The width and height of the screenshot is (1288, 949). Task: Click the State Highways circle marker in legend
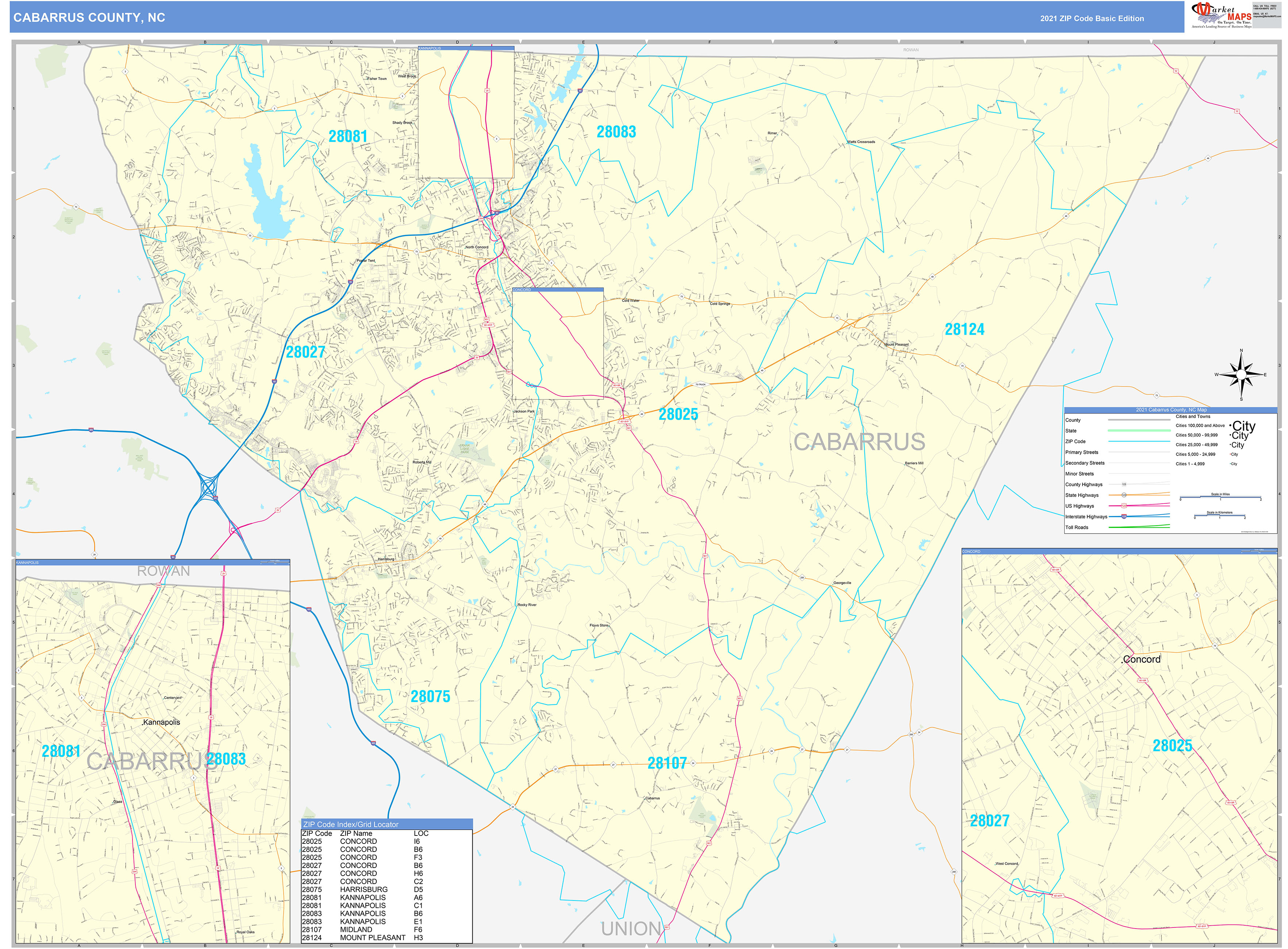(1124, 495)
